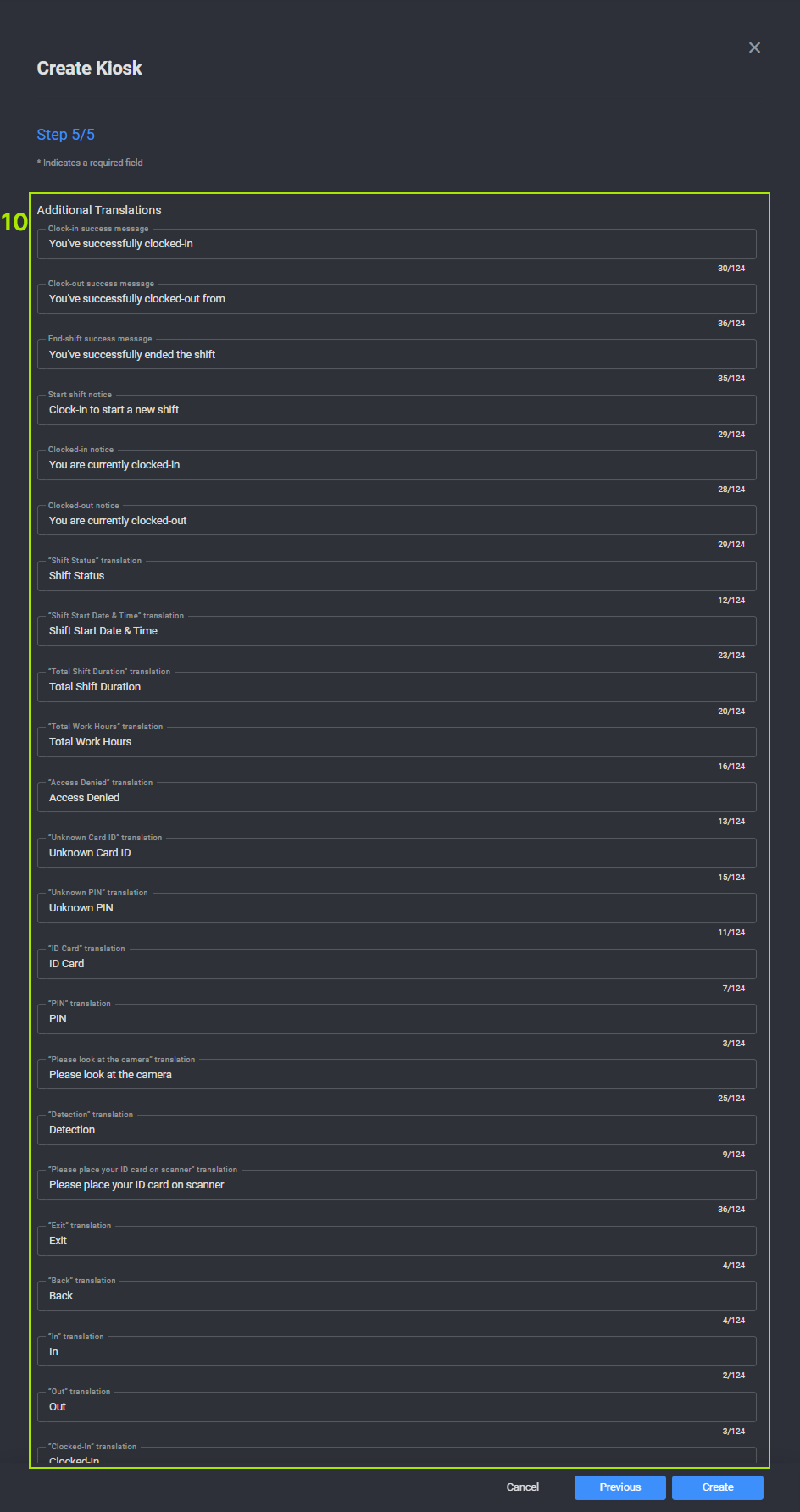
Task: Click the "Detection" translation input
Action: (397, 1130)
